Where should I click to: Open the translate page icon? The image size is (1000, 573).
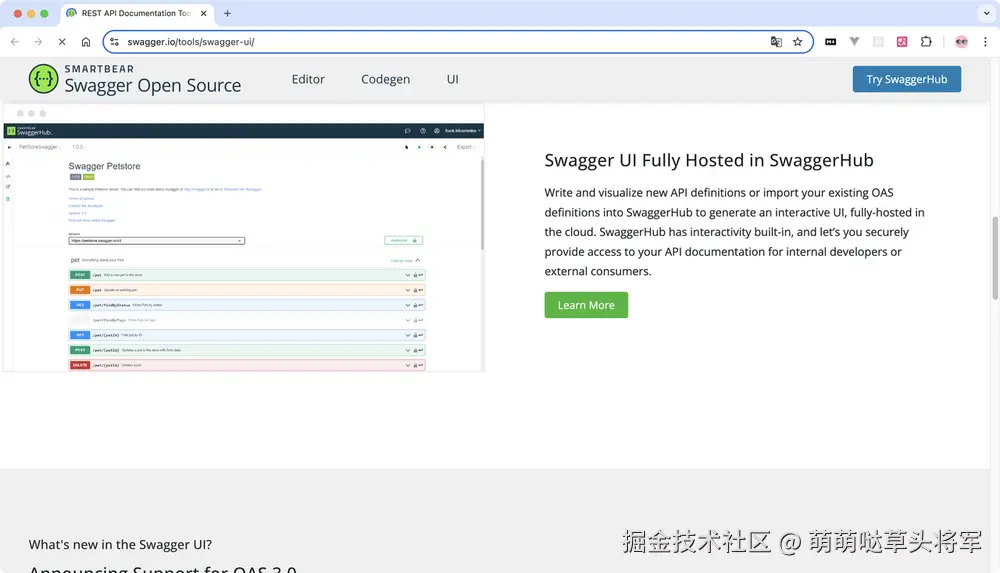[x=776, y=41]
